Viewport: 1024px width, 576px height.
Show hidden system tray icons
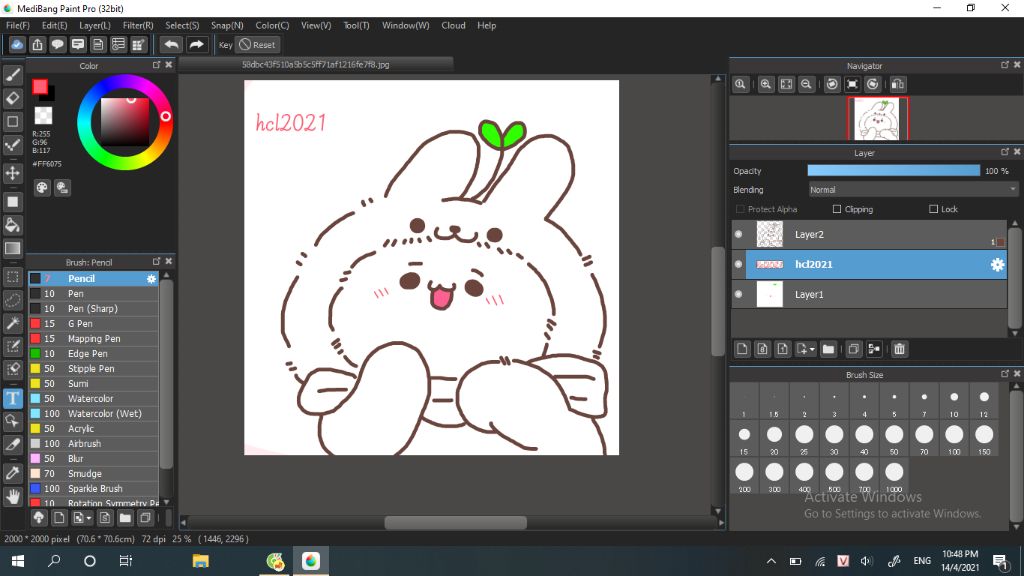(x=771, y=561)
